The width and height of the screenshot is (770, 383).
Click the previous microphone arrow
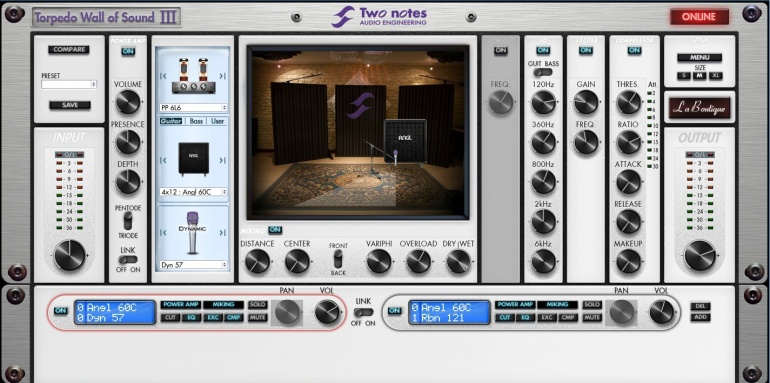(163, 233)
